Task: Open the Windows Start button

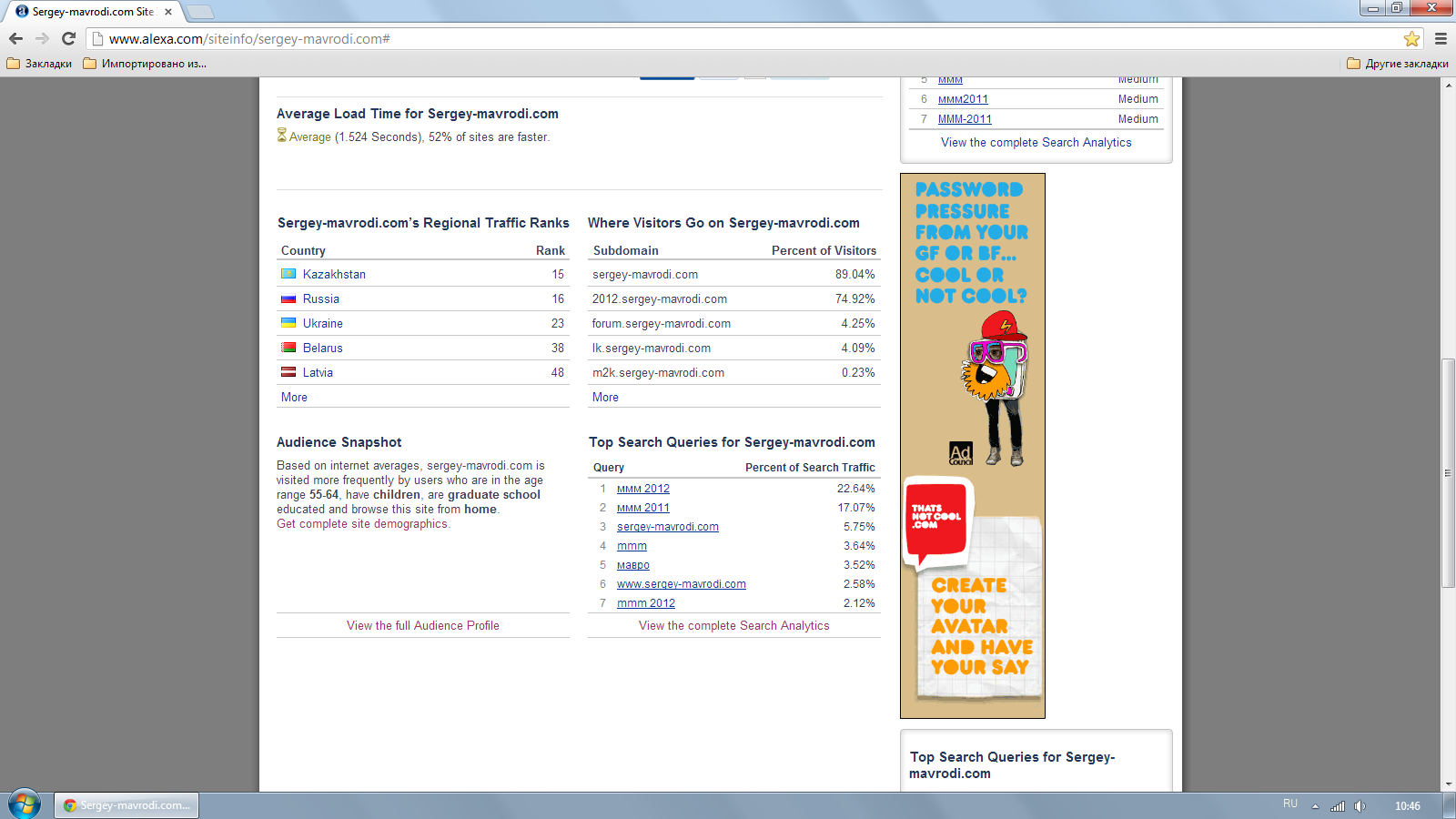Action: click(24, 804)
